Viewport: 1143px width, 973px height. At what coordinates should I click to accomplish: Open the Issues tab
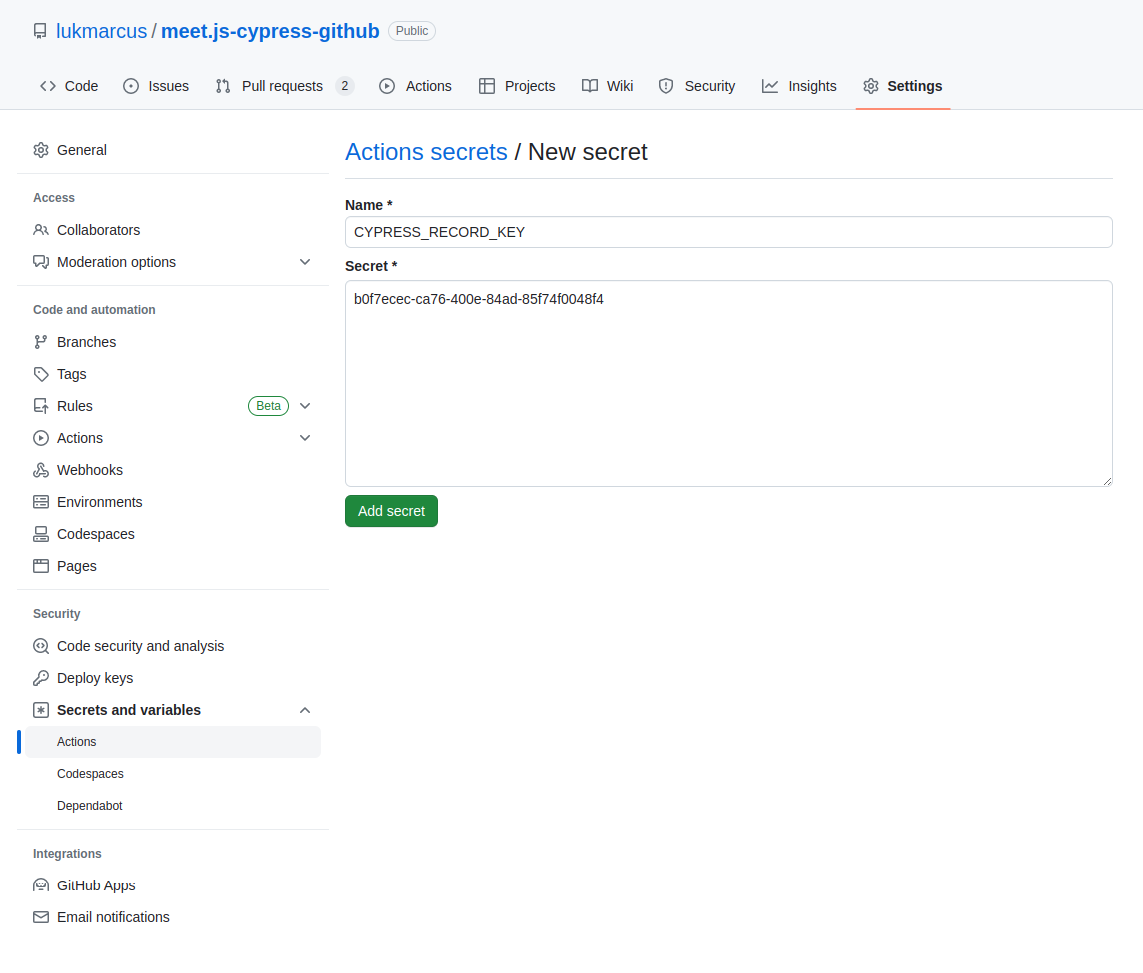pyautogui.click(x=156, y=86)
